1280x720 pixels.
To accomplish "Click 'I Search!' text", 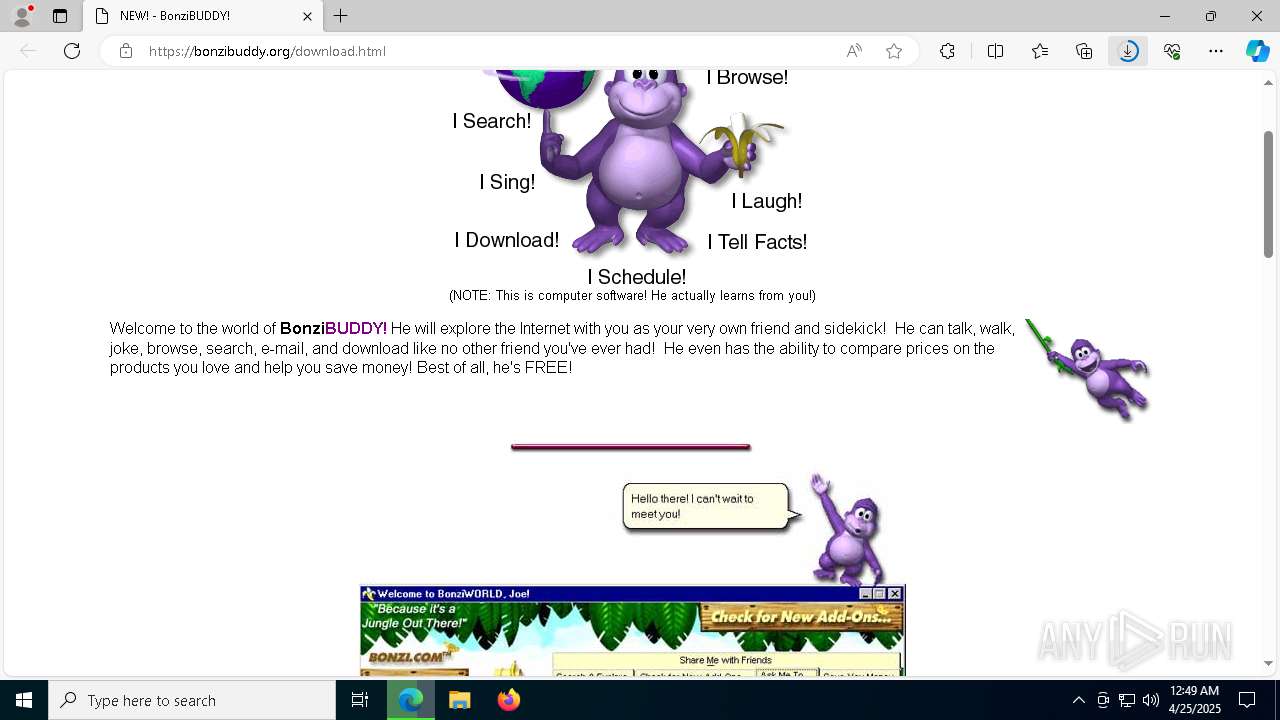I will 492,121.
